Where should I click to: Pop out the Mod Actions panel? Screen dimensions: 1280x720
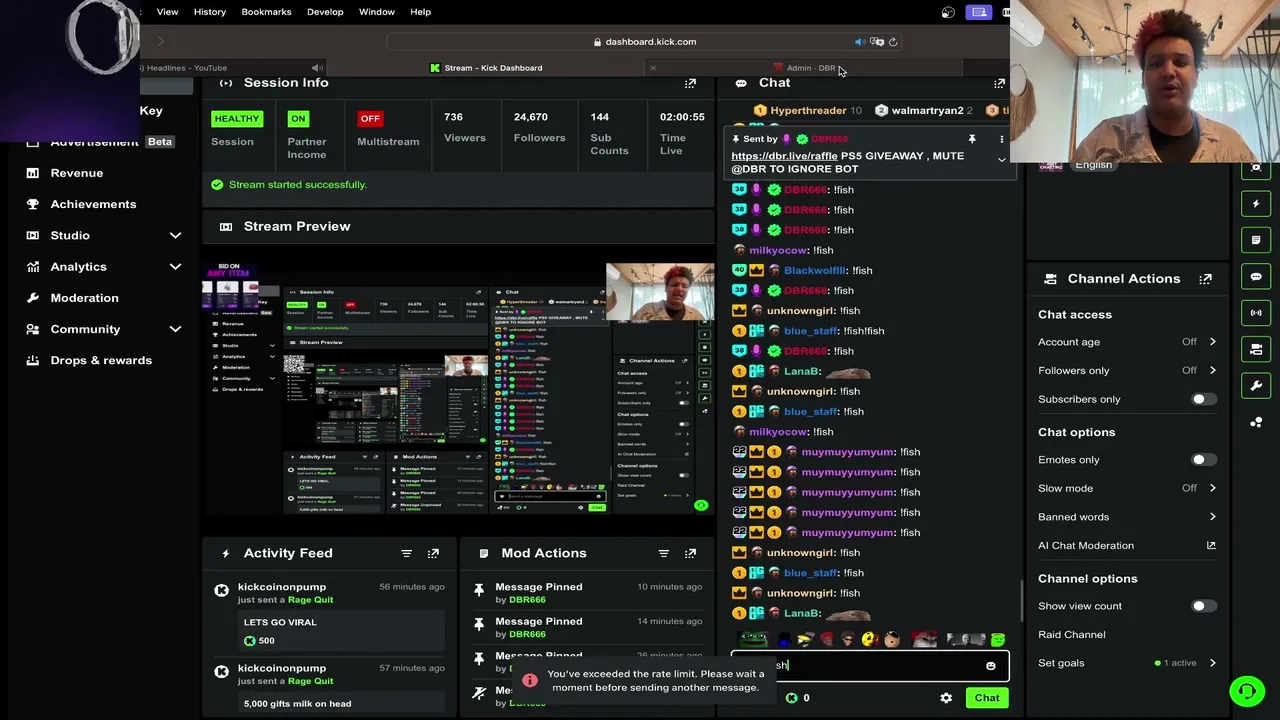(x=690, y=553)
